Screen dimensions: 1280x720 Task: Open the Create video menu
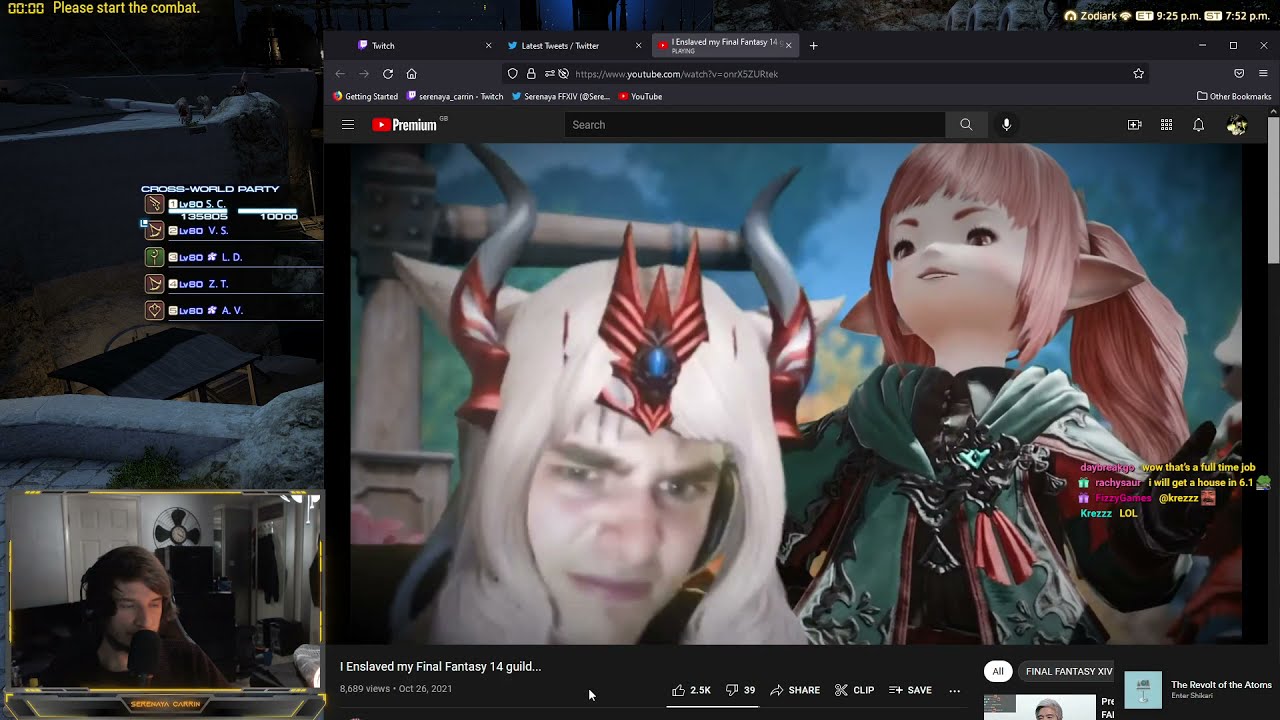click(x=1134, y=125)
